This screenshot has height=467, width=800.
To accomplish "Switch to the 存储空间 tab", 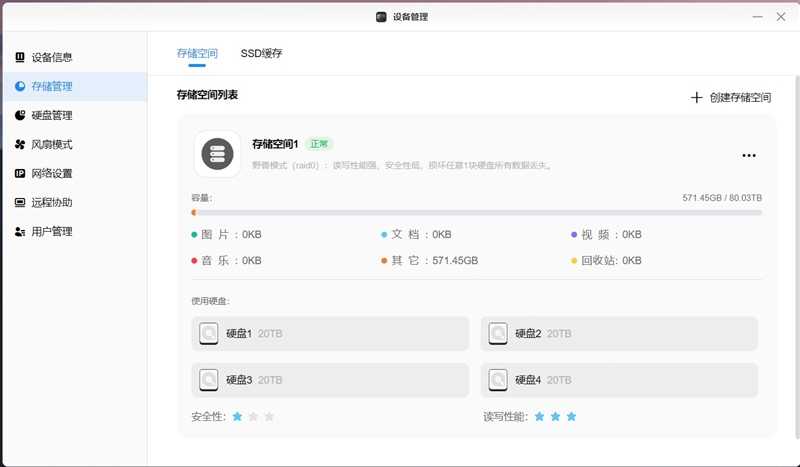I will (x=197, y=54).
